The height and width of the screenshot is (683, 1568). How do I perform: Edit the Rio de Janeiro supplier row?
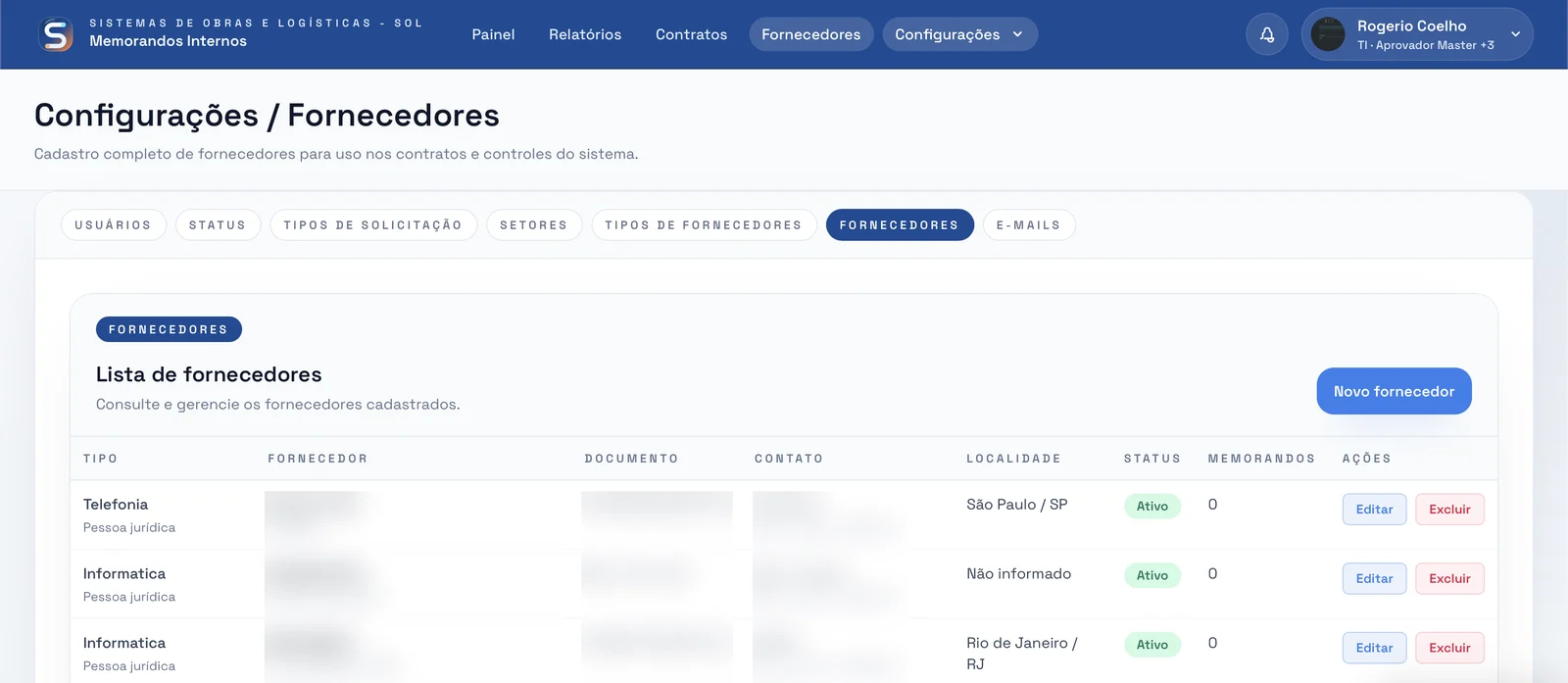(1374, 648)
